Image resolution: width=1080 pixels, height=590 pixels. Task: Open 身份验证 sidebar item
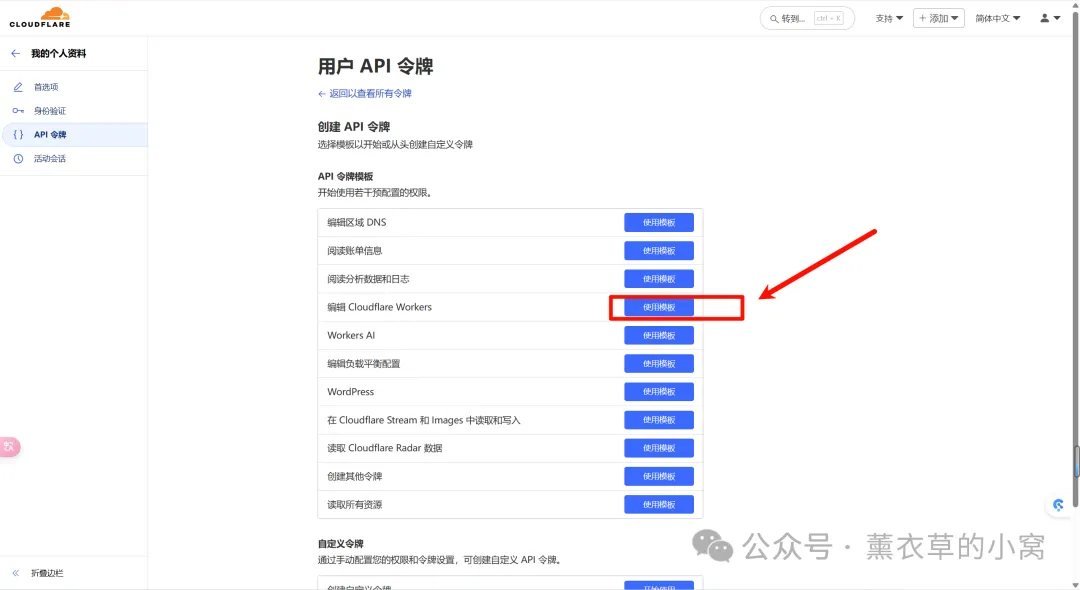[50, 111]
